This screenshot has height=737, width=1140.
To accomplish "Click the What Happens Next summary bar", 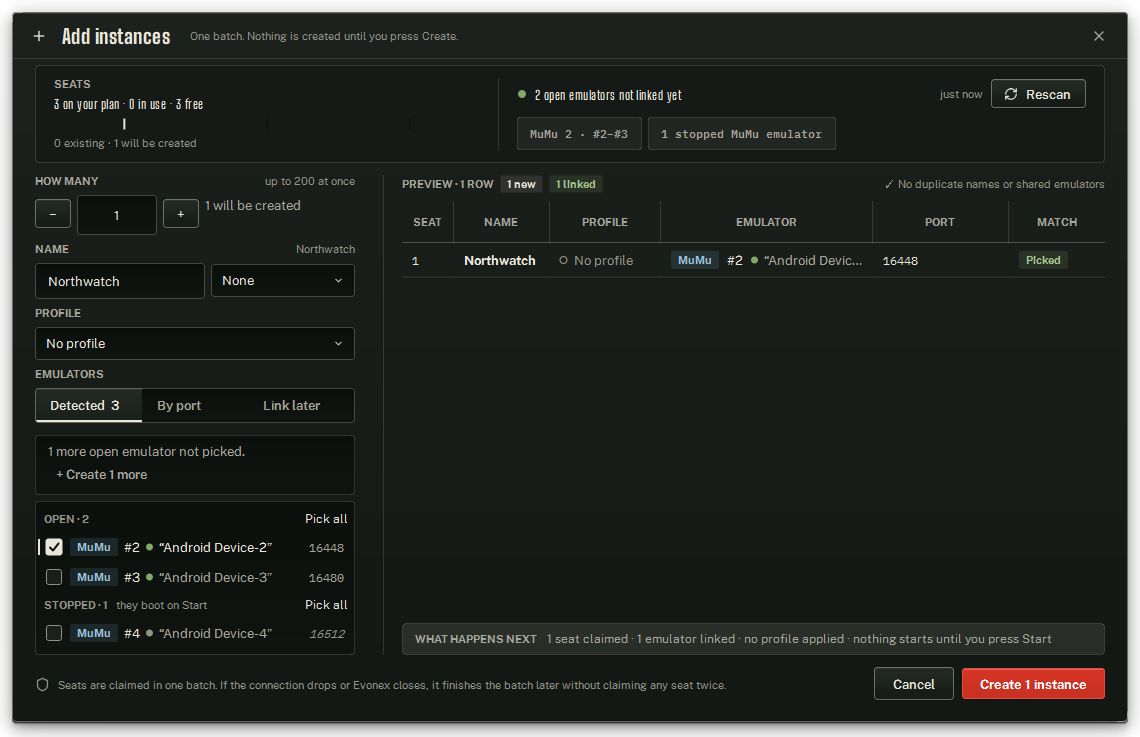I will pyautogui.click(x=753, y=639).
